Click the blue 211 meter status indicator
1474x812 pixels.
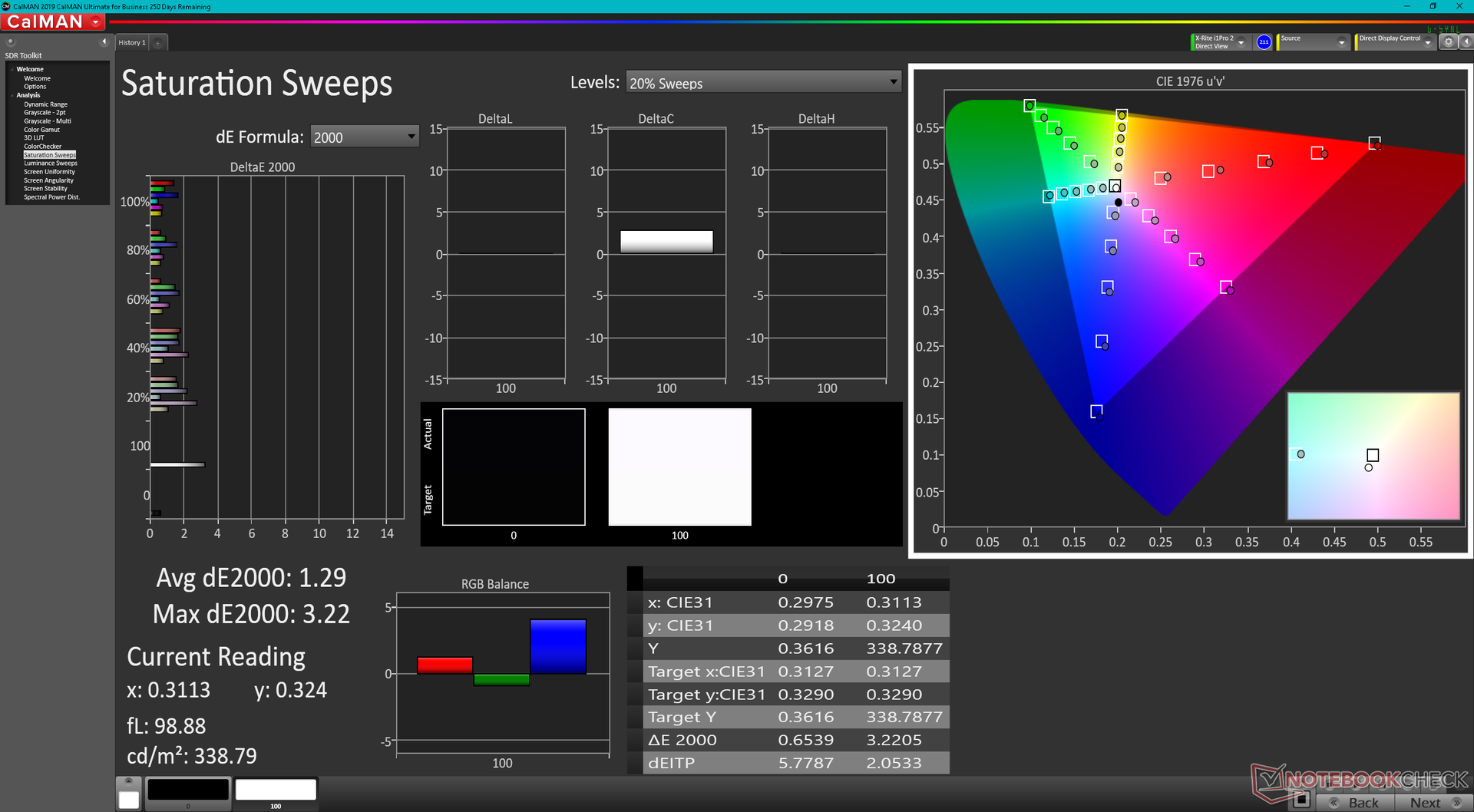pyautogui.click(x=1264, y=42)
